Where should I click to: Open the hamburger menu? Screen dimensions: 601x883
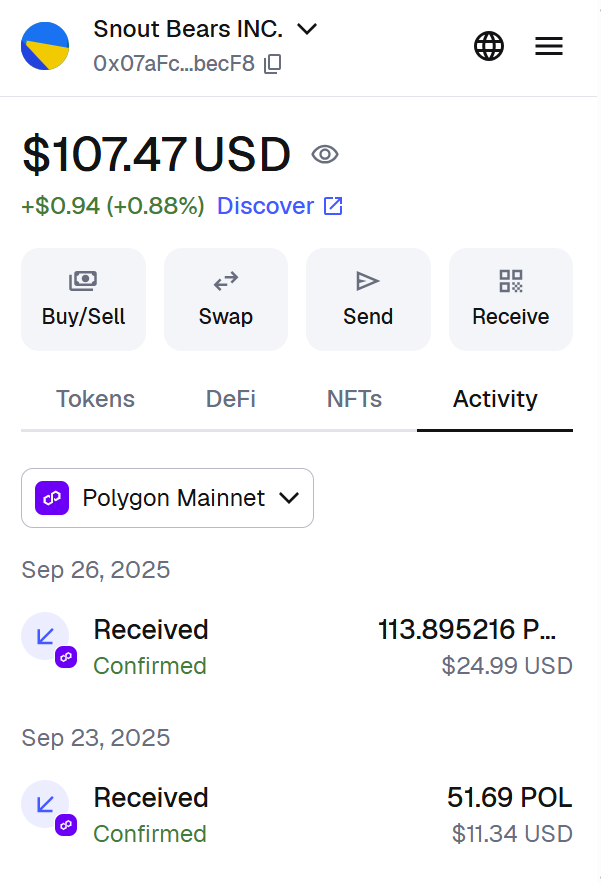click(549, 46)
